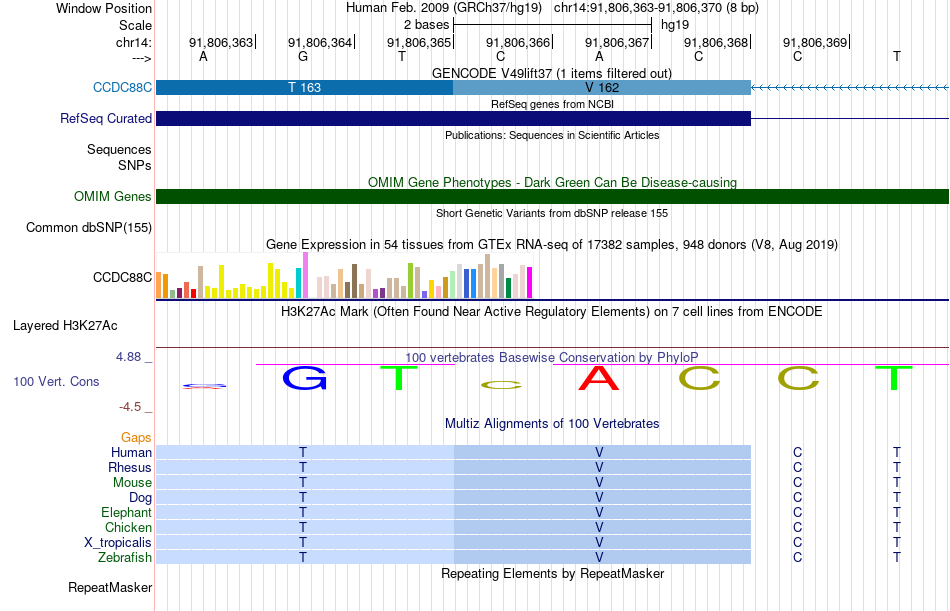Click the dark green OMIM Genes bar
The image size is (950, 611).
pyautogui.click(x=552, y=196)
